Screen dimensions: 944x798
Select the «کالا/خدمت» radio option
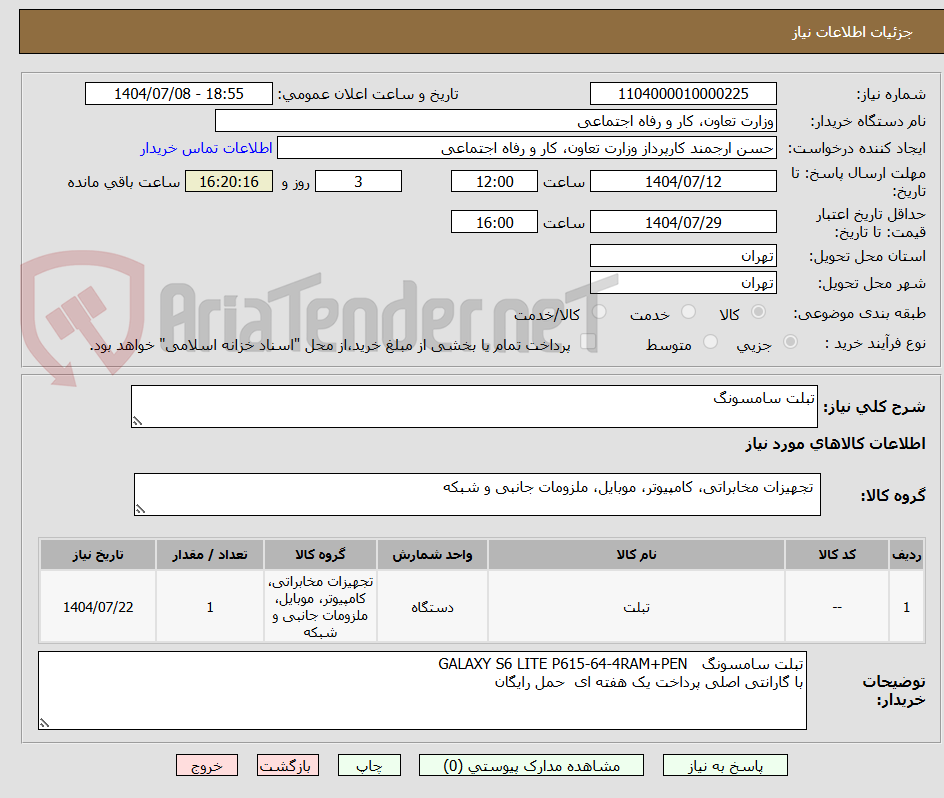click(599, 312)
